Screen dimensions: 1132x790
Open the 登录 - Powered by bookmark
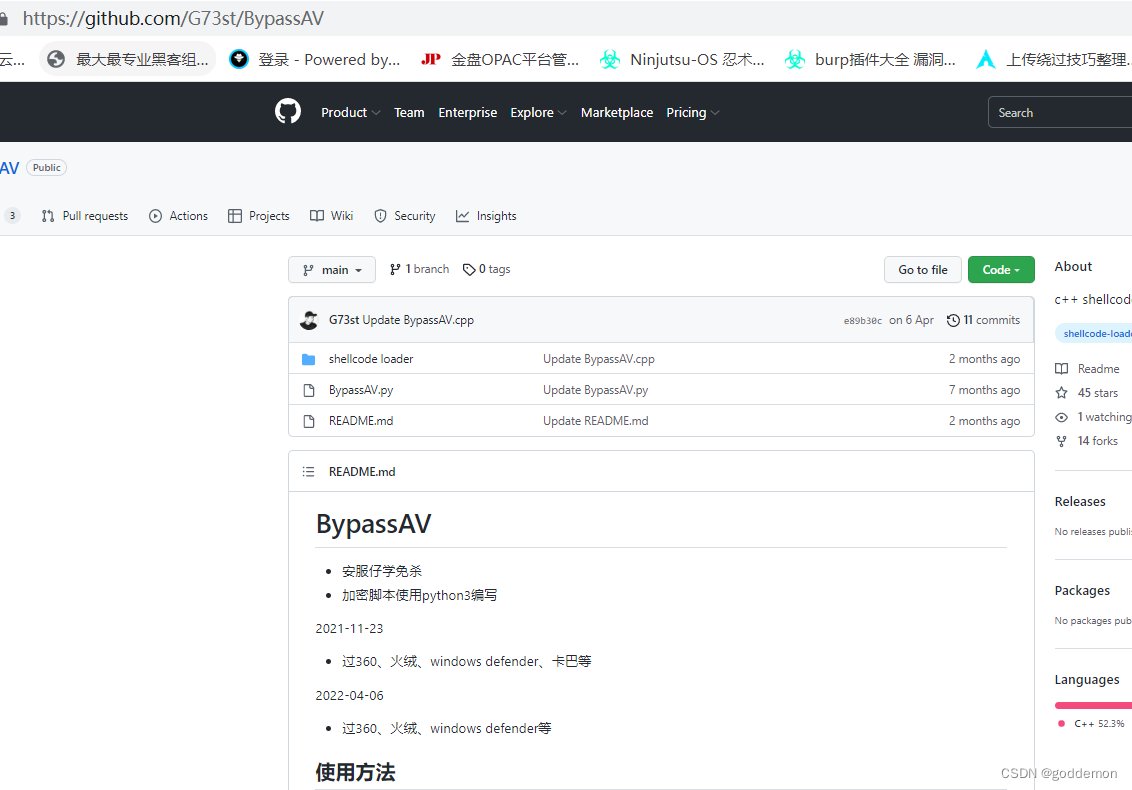(315, 59)
